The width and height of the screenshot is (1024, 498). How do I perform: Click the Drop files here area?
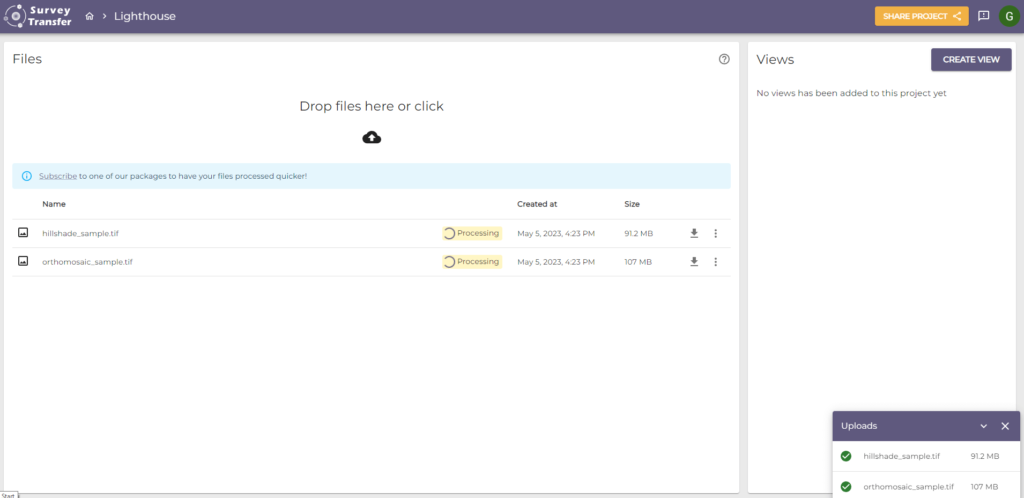tap(371, 106)
